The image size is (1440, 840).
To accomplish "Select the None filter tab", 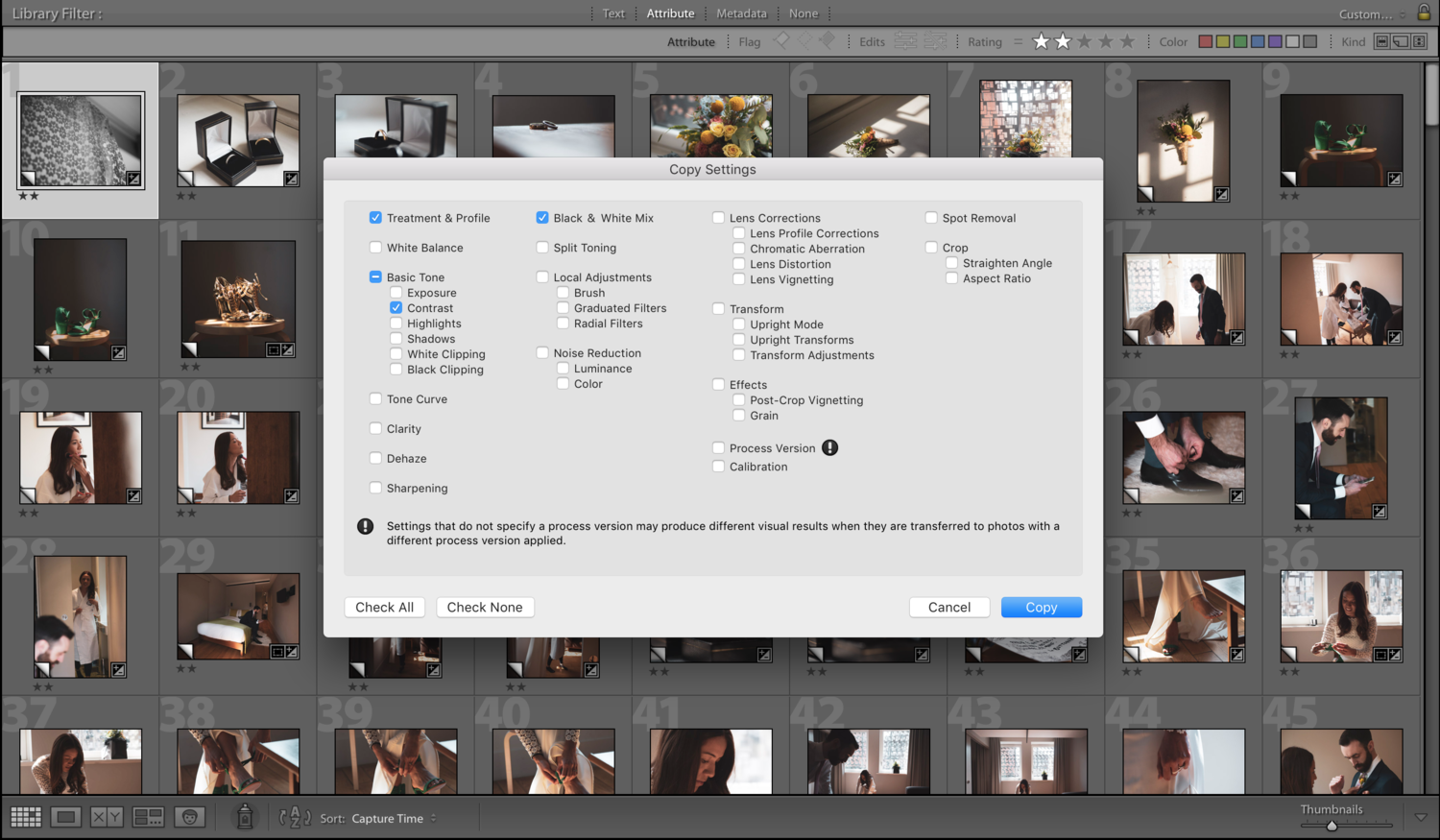I will click(x=804, y=13).
